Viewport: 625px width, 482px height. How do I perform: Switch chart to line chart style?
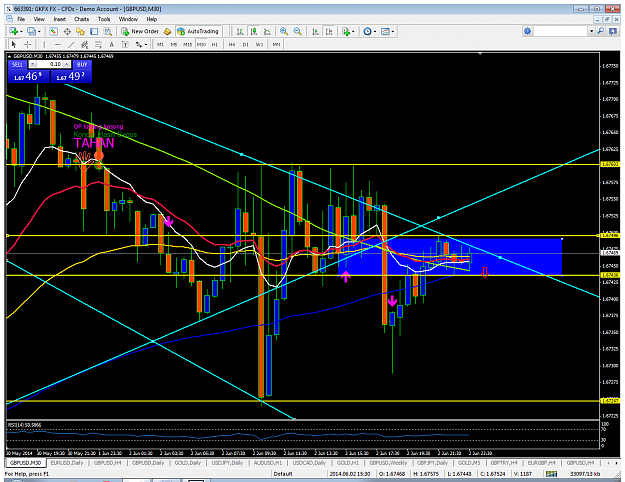click(x=267, y=31)
